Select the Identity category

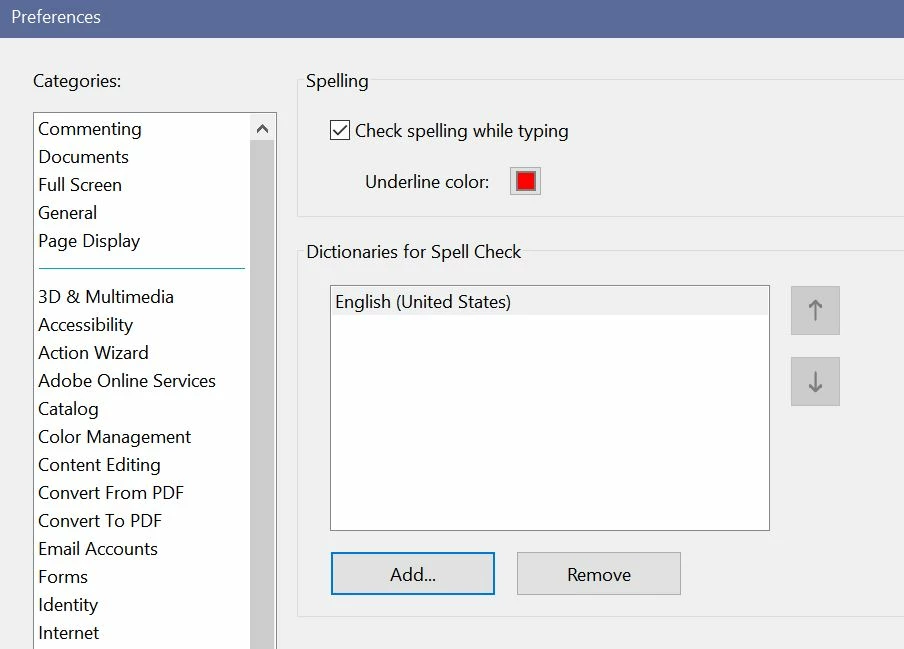pos(68,605)
